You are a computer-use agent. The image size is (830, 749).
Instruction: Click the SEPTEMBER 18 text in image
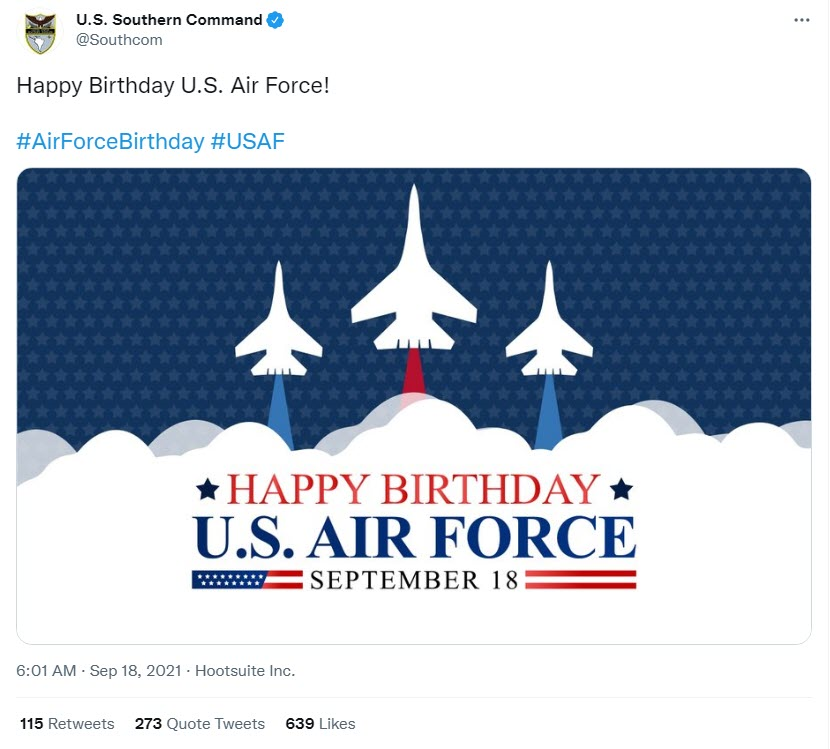pos(414,580)
